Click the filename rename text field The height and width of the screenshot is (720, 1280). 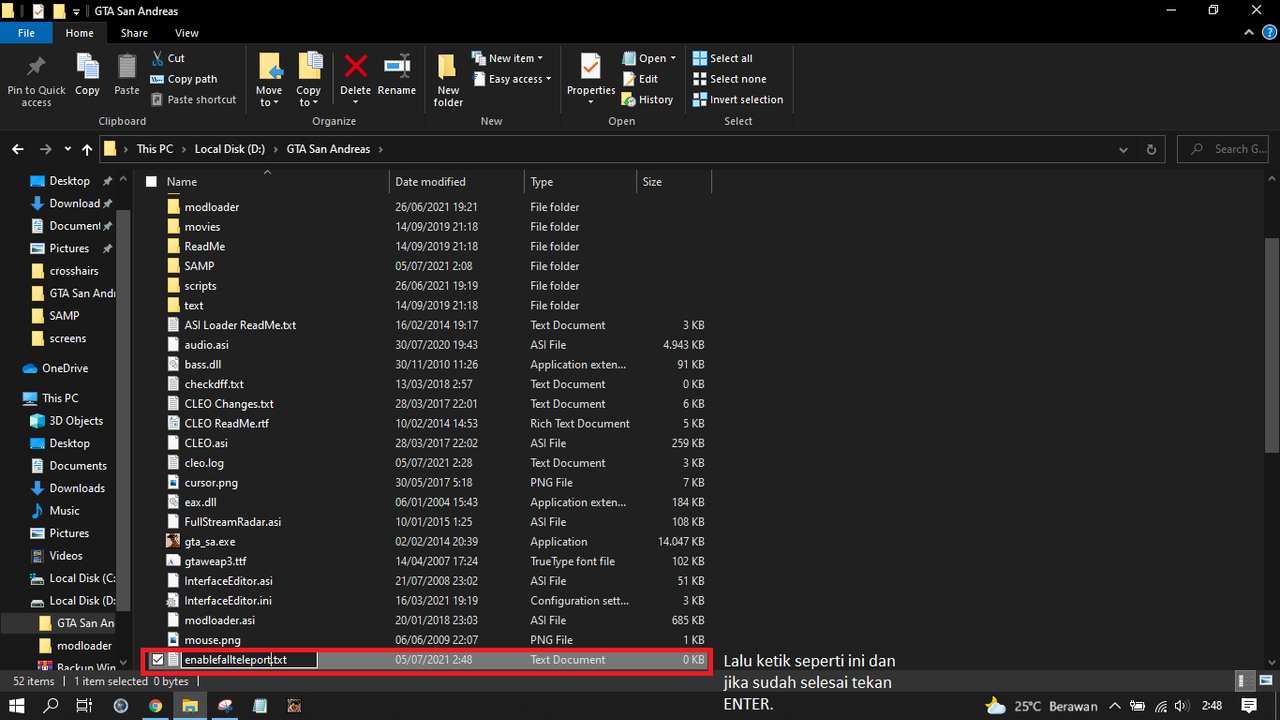[x=249, y=660]
